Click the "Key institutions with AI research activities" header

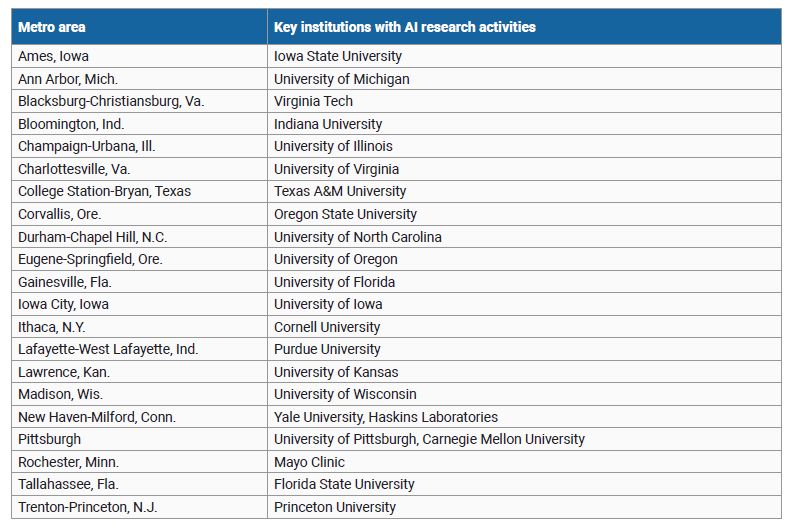404,27
